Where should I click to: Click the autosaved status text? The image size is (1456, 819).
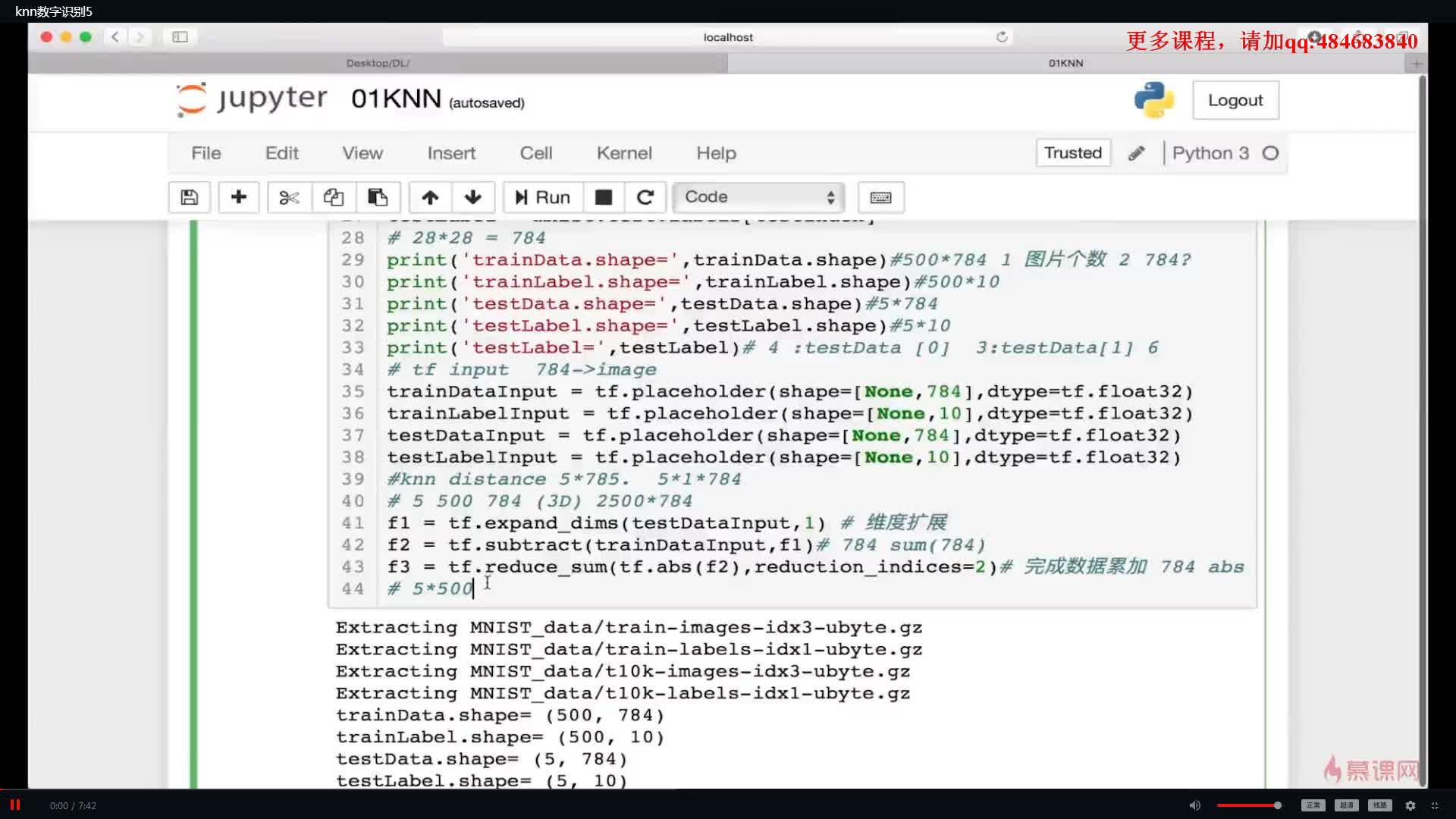coord(487,102)
